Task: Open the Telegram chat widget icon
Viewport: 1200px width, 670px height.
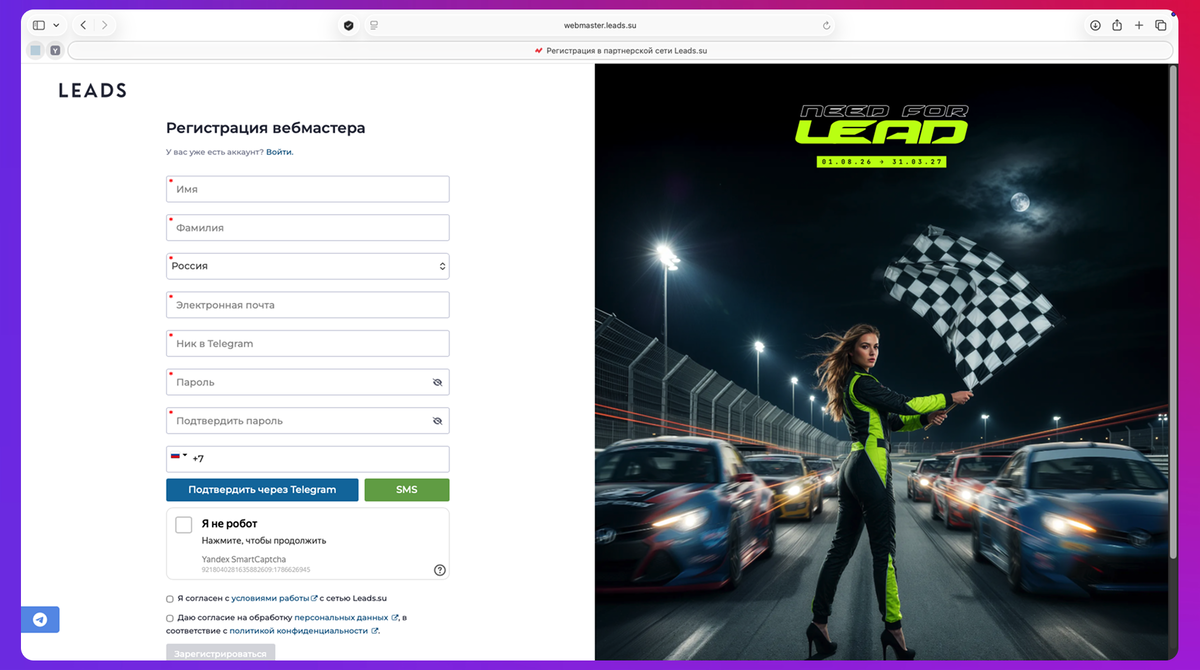Action: click(40, 620)
